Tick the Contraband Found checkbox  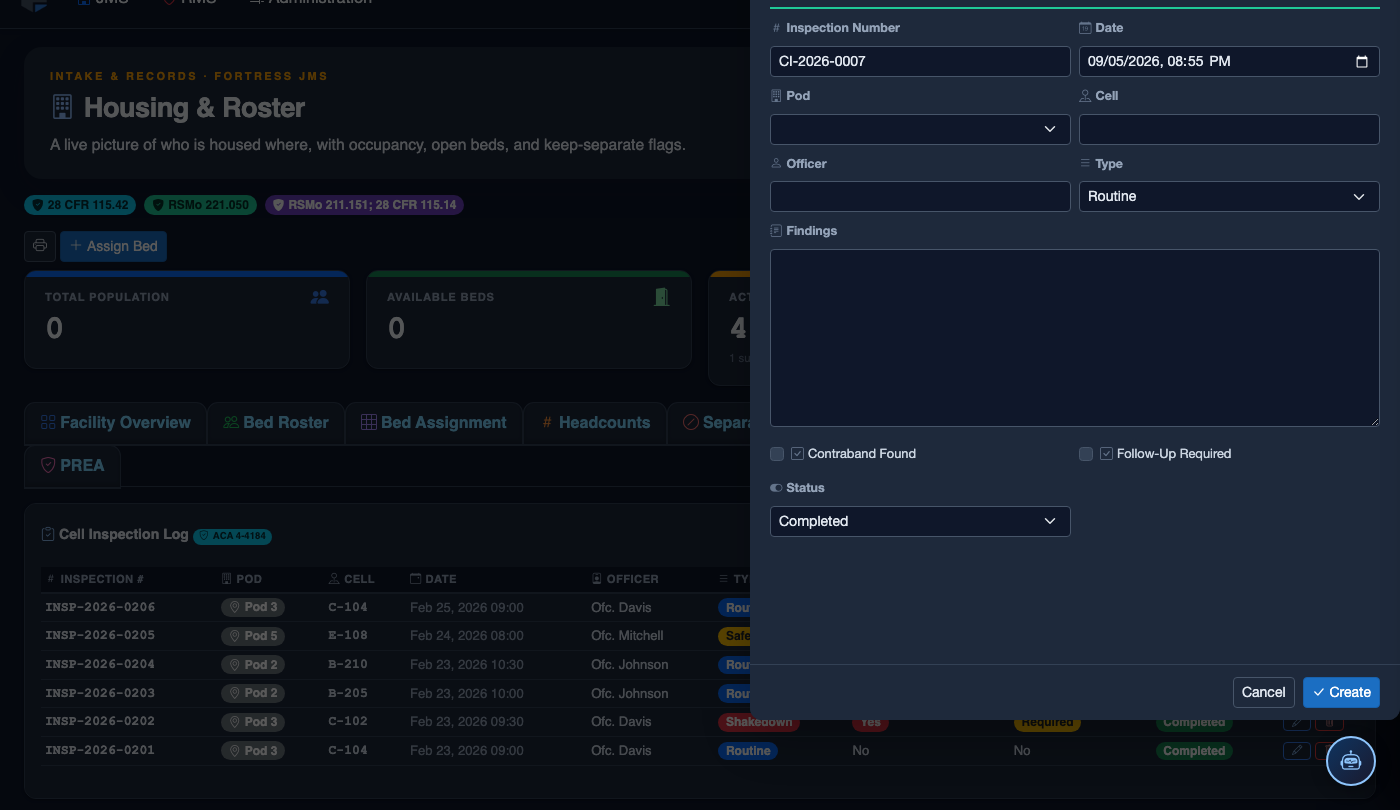(x=777, y=454)
